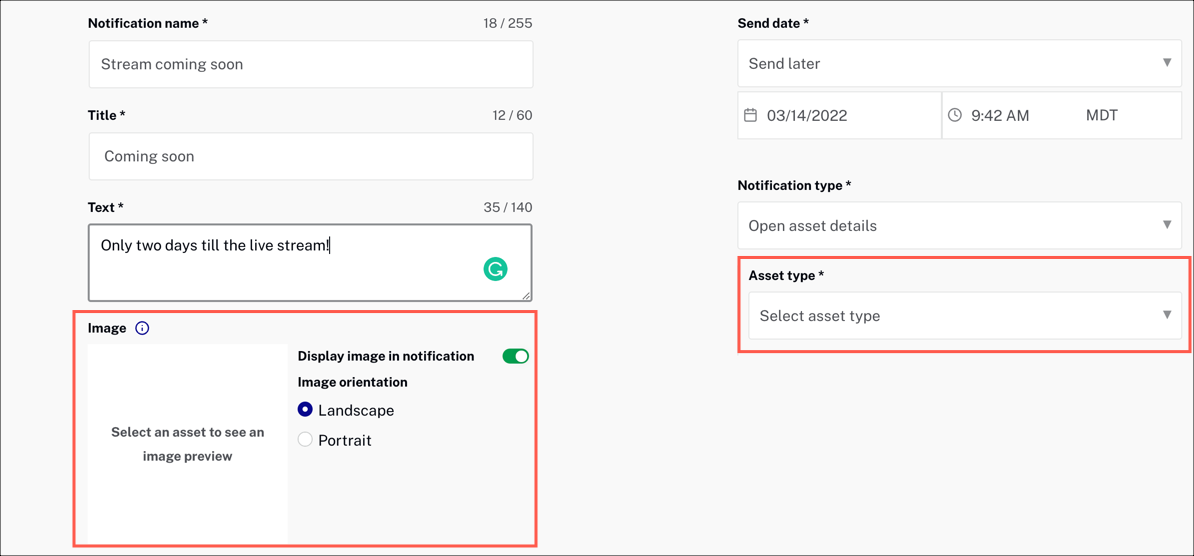Image resolution: width=1194 pixels, height=556 pixels.
Task: Click the Image orientation label
Action: [353, 382]
